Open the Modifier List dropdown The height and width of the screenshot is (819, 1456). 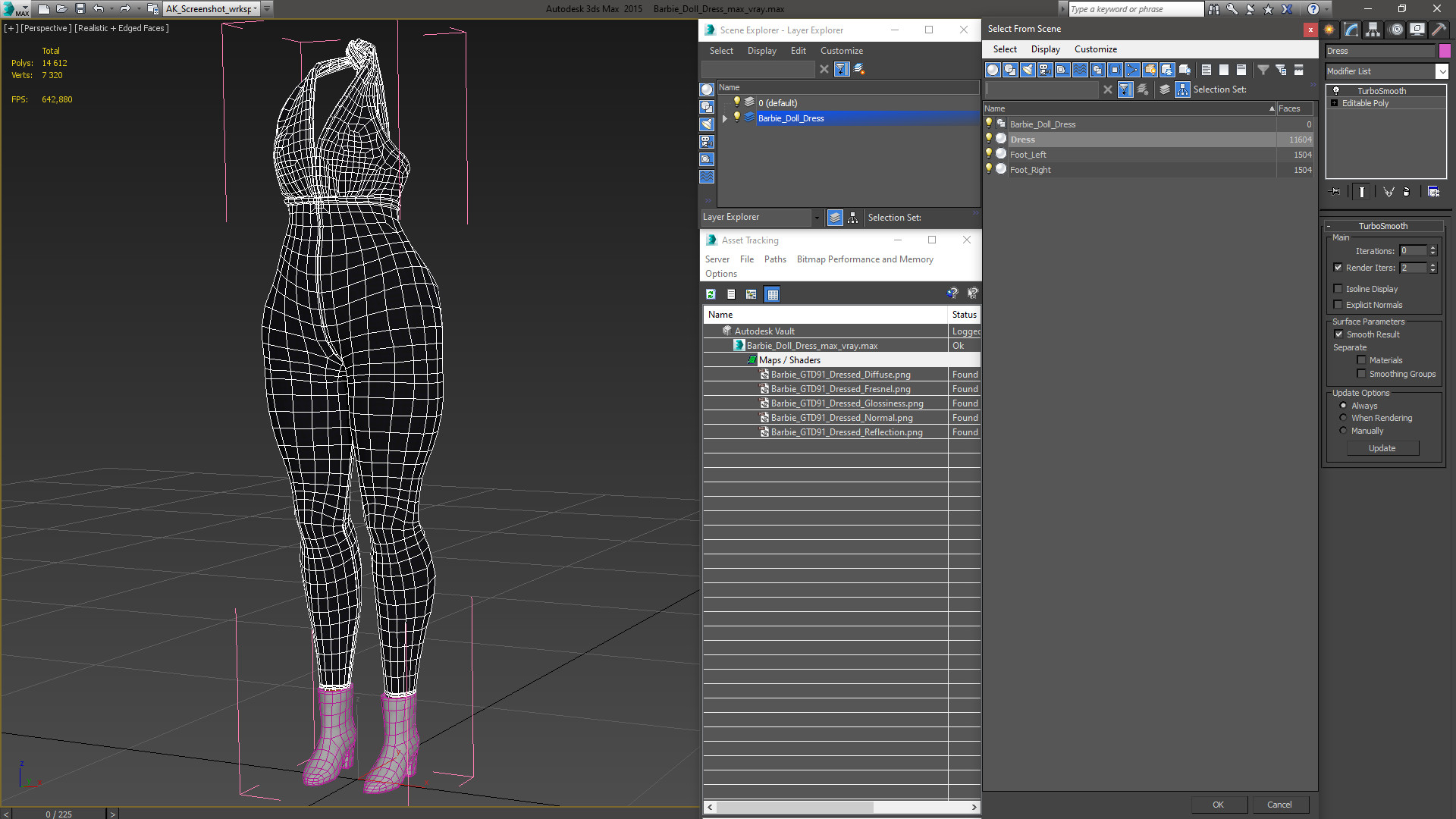(1442, 71)
